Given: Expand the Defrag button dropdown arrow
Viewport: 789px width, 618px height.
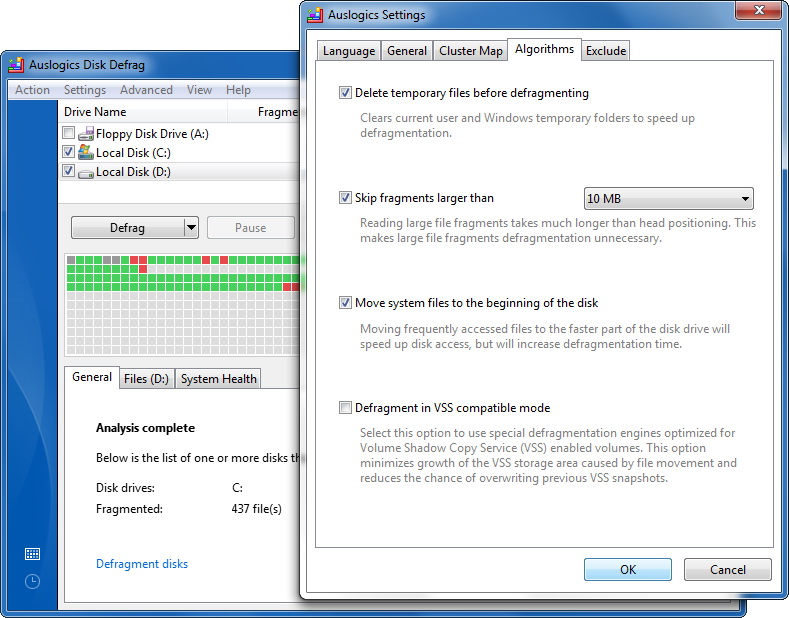Looking at the screenshot, I should pos(191,227).
